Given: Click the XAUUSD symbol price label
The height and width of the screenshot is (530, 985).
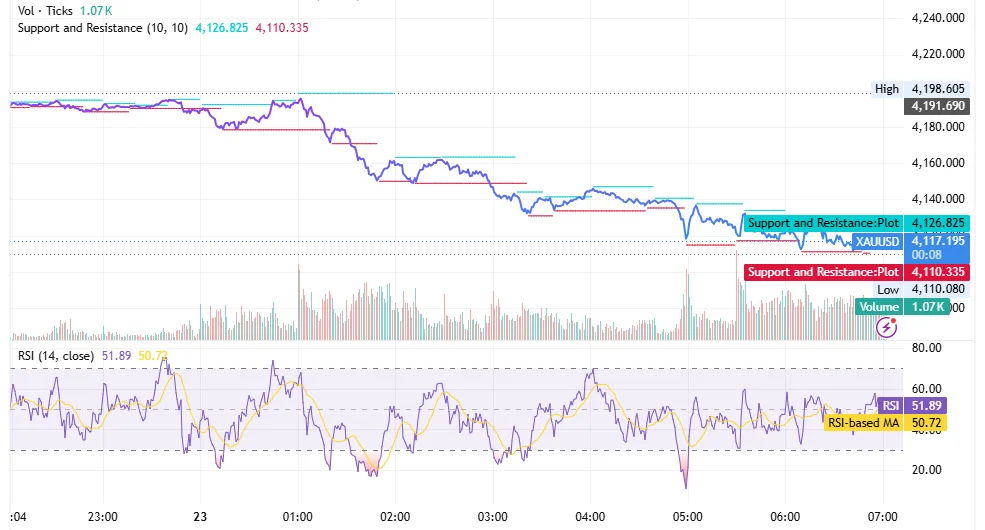Looking at the screenshot, I should click(x=878, y=241).
